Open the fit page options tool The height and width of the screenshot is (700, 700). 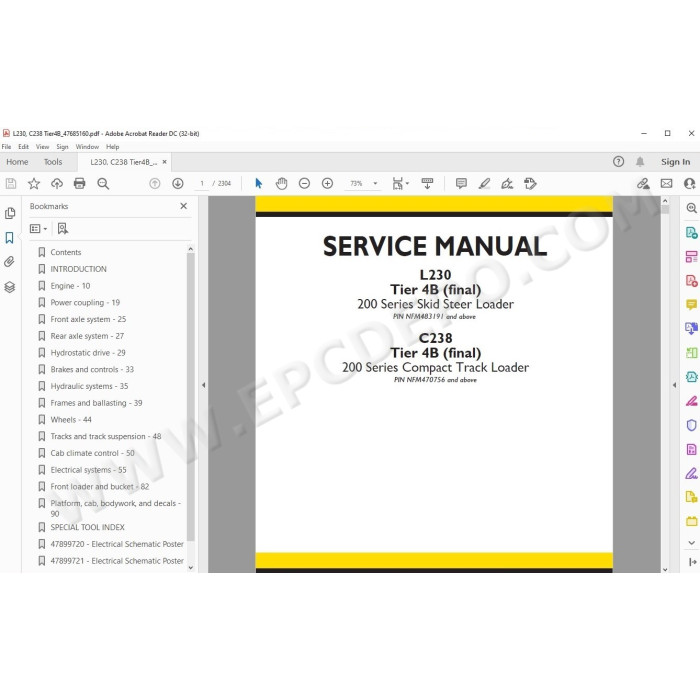400,183
